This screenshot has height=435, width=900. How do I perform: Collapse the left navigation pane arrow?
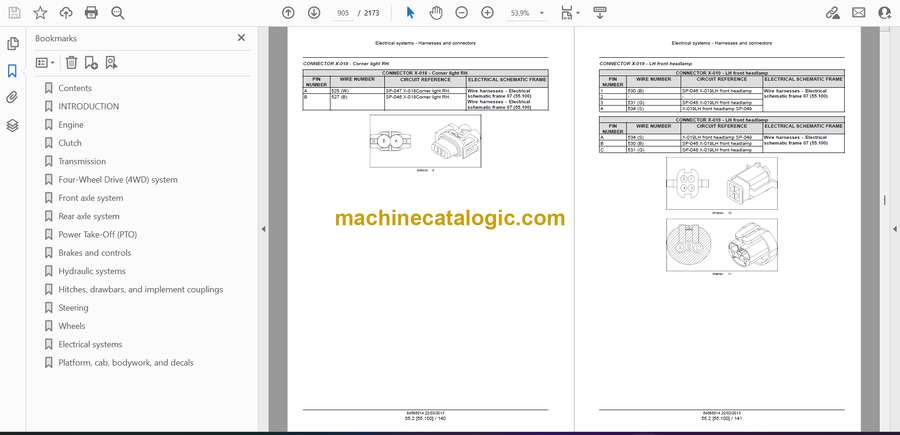(x=263, y=229)
